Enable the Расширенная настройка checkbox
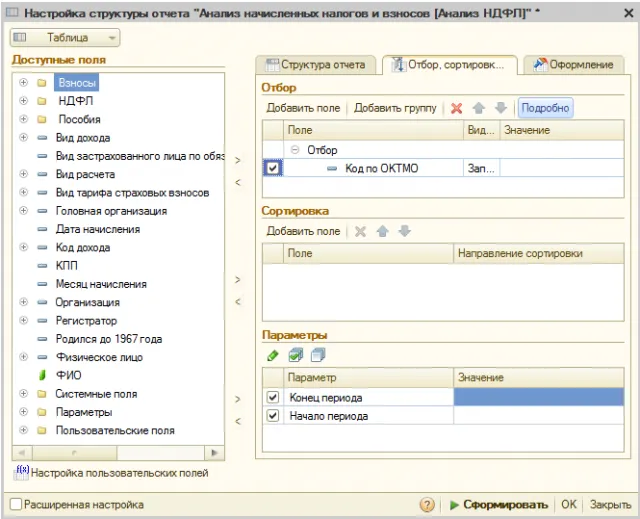 pos(16,504)
